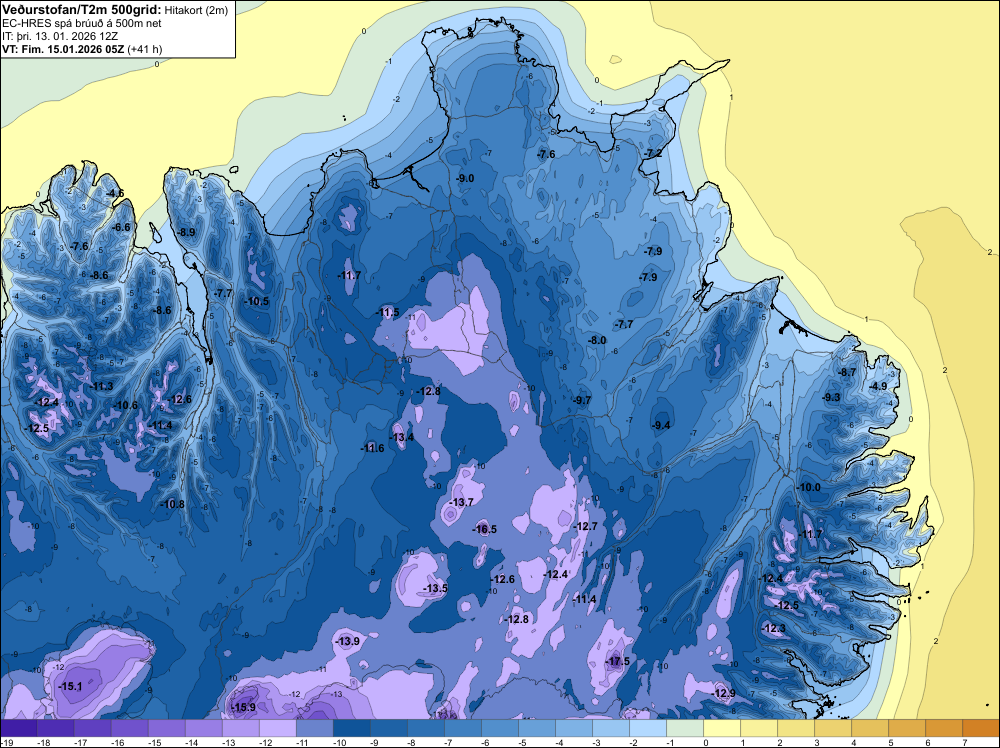The width and height of the screenshot is (1000, 748).
Task: Select the 'EC-HRES spá brúuð á 500m net' line
Action: [82, 23]
